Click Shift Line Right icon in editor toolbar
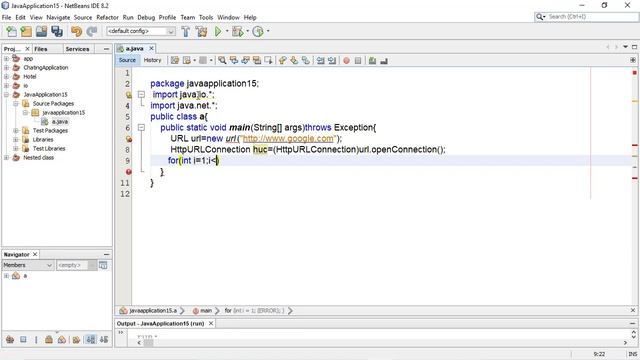The height and width of the screenshot is (360, 640). coord(332,60)
